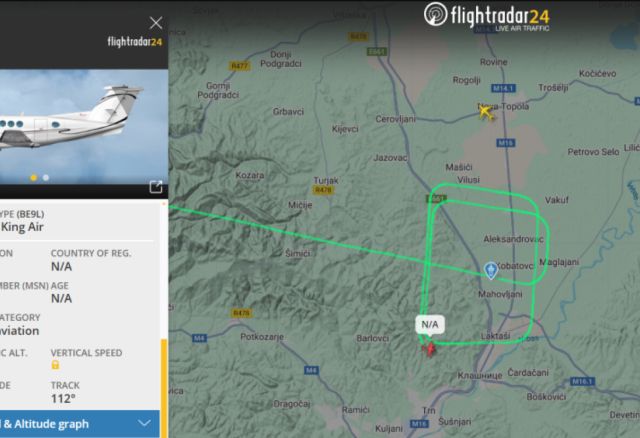This screenshot has height=438, width=640.
Task: Click the COUNTRY OF REG. N/A value
Action: pyautogui.click(x=61, y=267)
